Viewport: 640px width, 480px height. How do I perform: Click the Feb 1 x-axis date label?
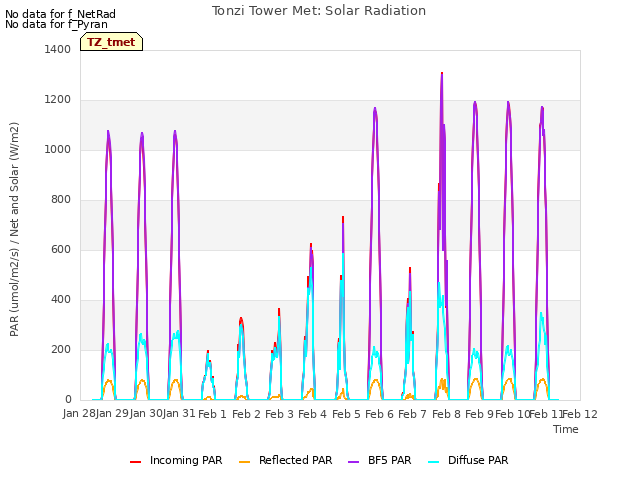(212, 414)
